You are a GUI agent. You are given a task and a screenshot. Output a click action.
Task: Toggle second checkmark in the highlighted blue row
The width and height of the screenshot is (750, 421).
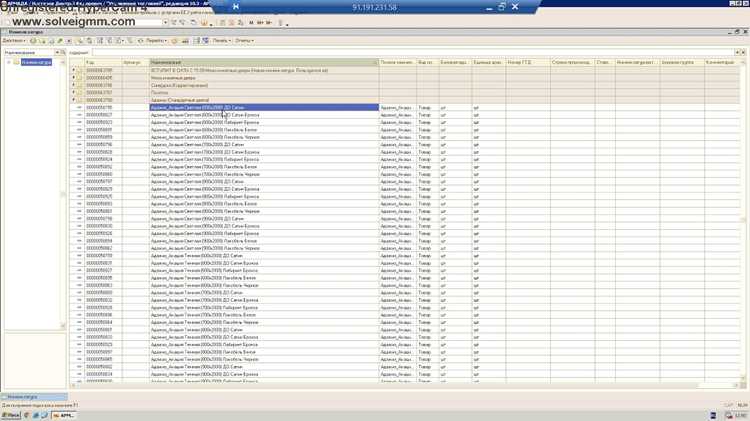point(476,108)
